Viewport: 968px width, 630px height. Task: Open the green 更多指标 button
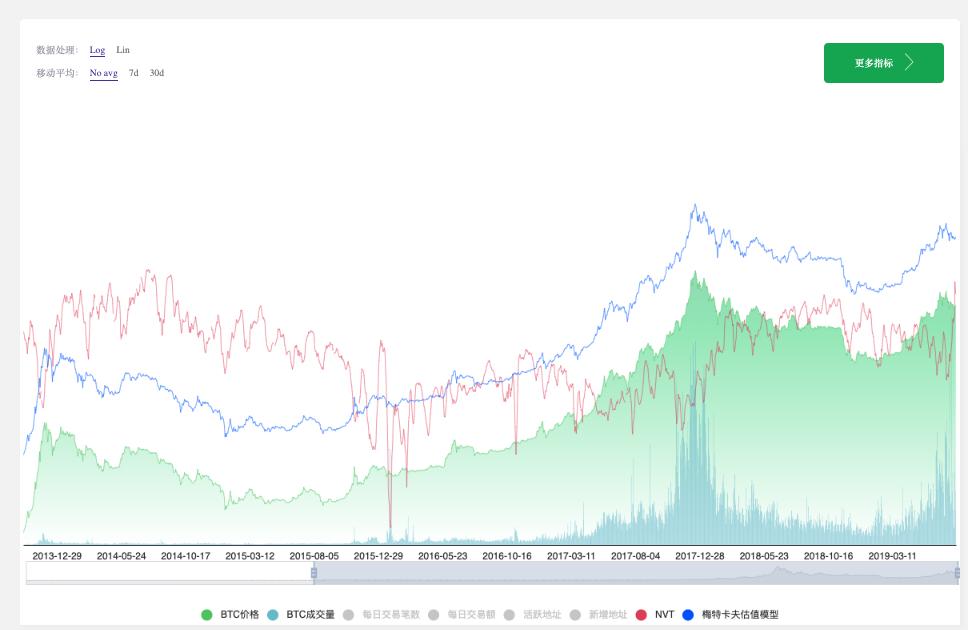883,62
